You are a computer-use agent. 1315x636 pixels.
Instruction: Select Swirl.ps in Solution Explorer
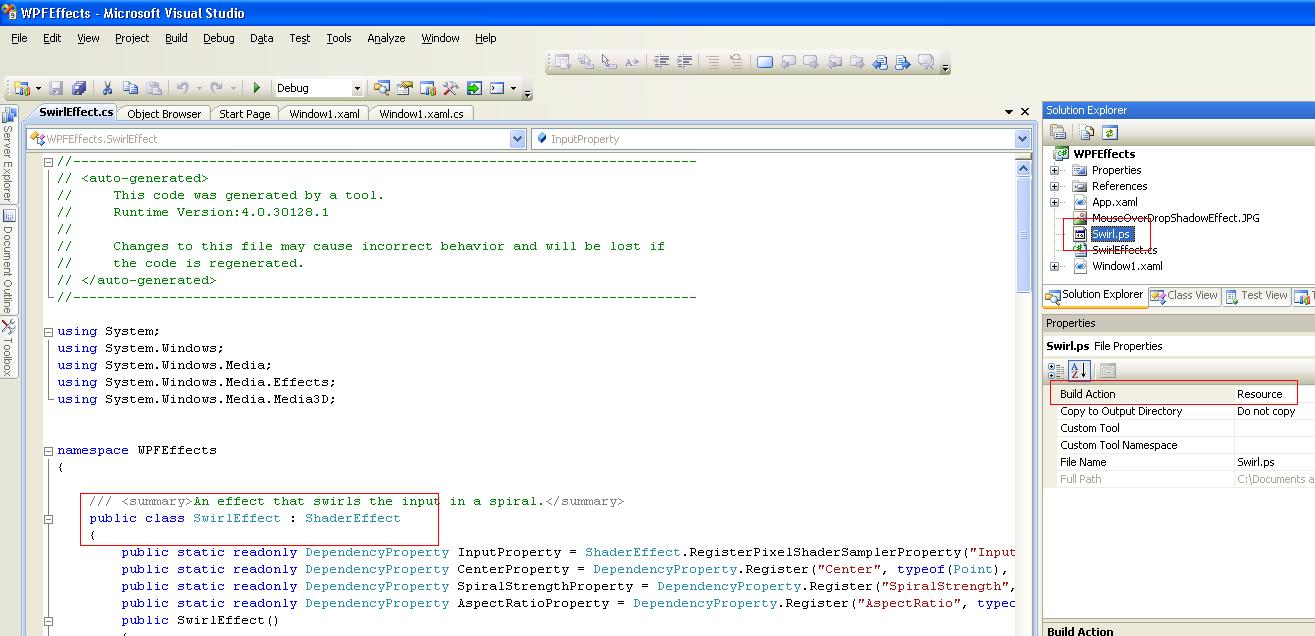click(x=1110, y=234)
